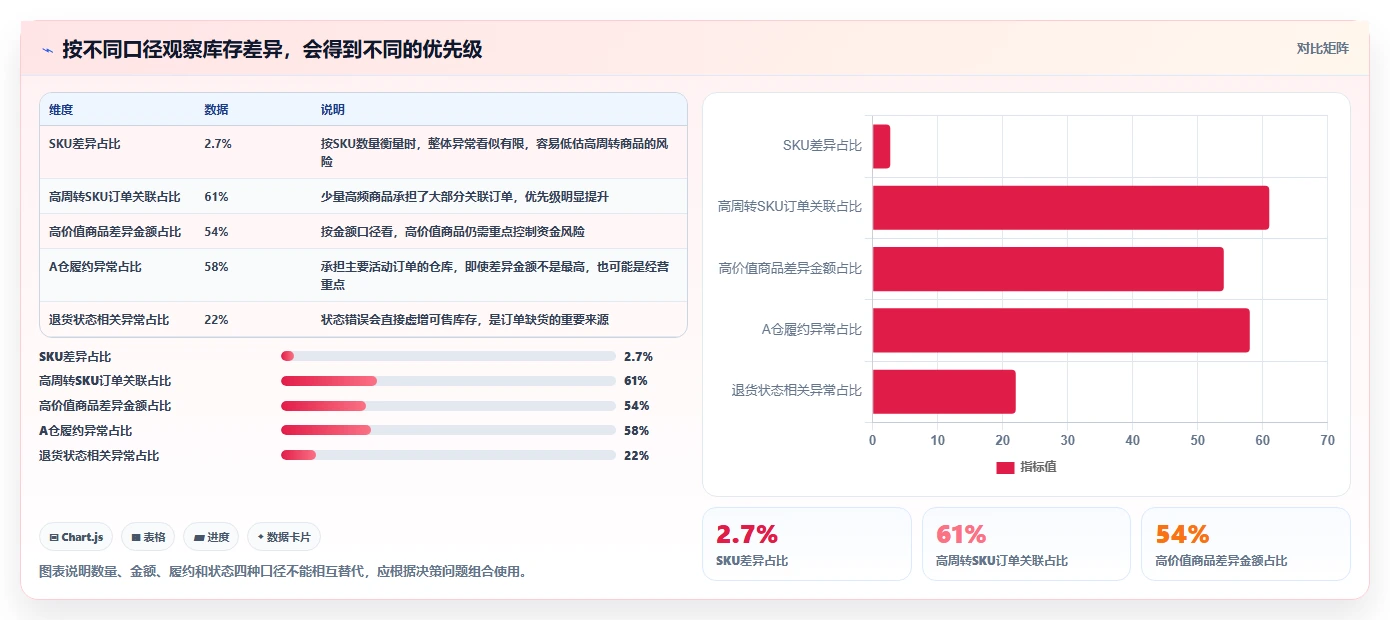Click the 61% value in the table
This screenshot has width=1390, height=620.
click(x=216, y=197)
